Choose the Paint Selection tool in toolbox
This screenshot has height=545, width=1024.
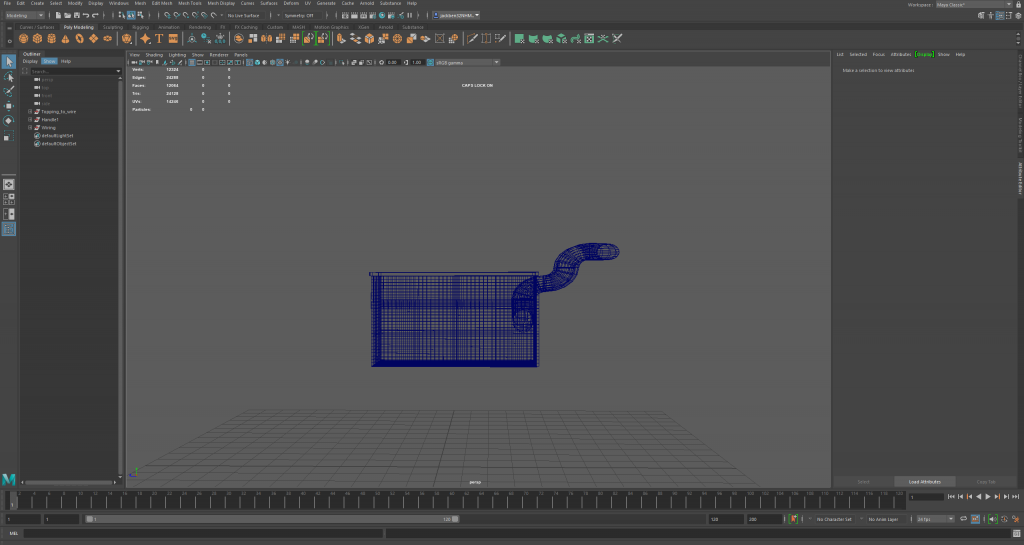click(9, 91)
